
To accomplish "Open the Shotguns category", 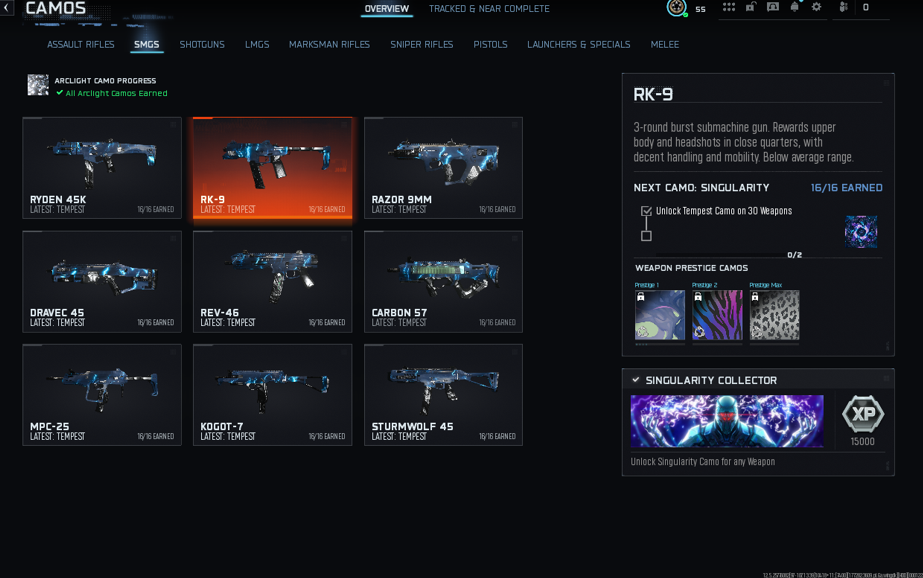I will pyautogui.click(x=202, y=45).
